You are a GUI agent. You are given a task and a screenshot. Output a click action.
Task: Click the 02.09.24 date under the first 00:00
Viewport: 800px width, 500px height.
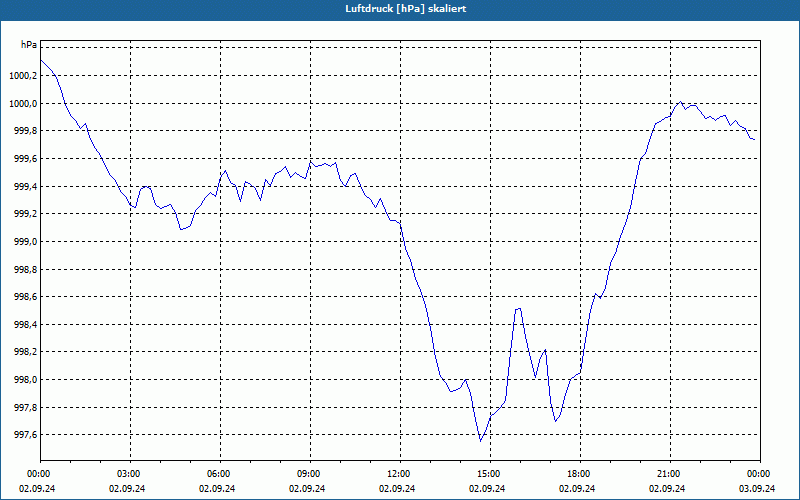[x=37, y=488]
